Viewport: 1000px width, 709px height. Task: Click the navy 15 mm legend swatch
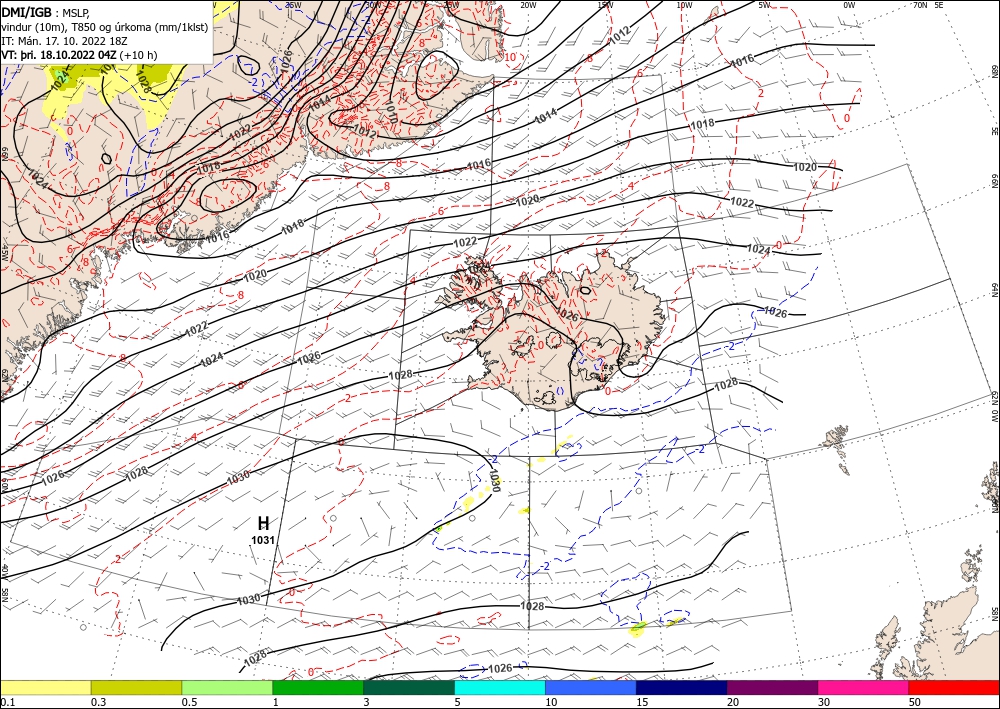tap(682, 687)
